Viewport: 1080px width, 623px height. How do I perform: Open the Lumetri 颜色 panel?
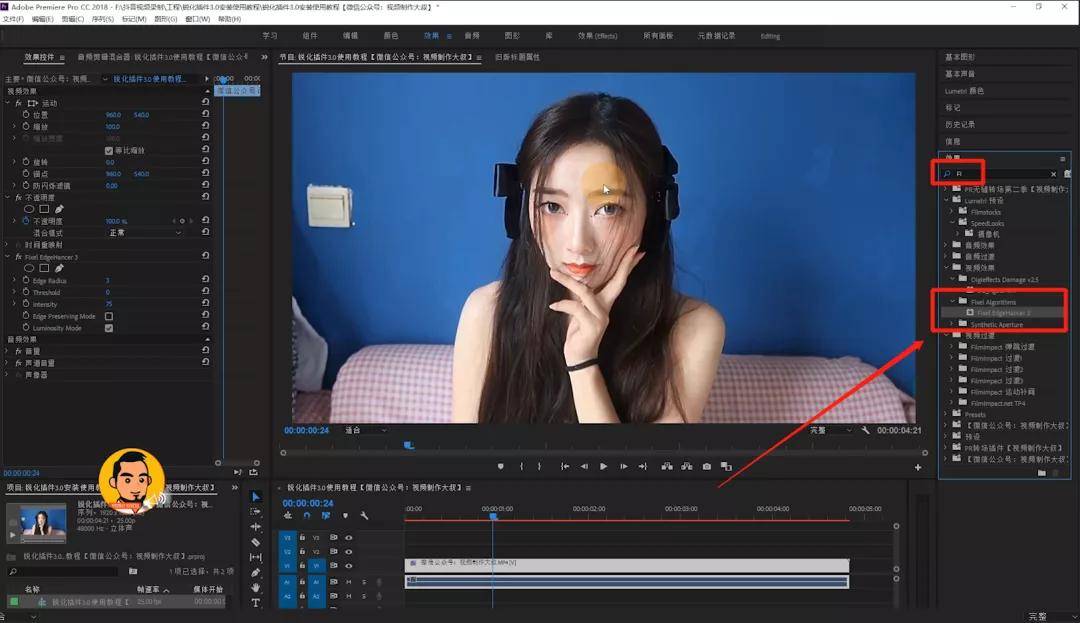(x=965, y=91)
